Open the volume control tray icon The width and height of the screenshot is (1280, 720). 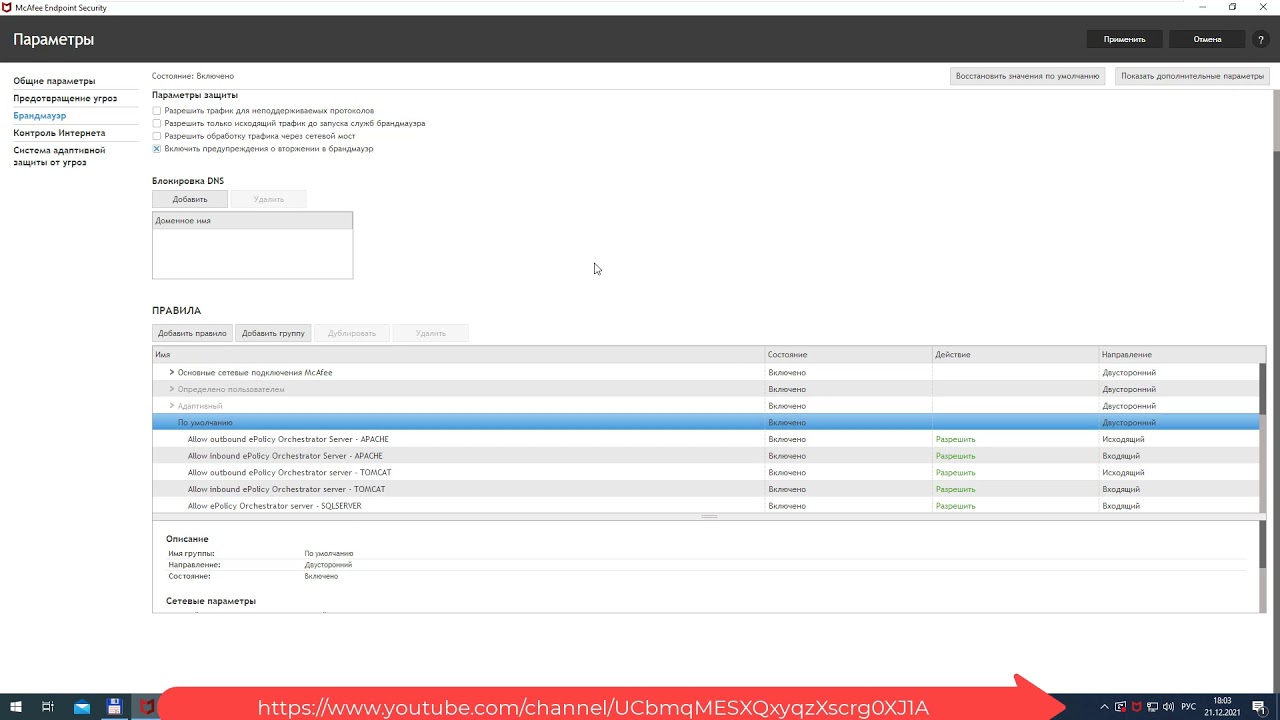[x=1169, y=707]
